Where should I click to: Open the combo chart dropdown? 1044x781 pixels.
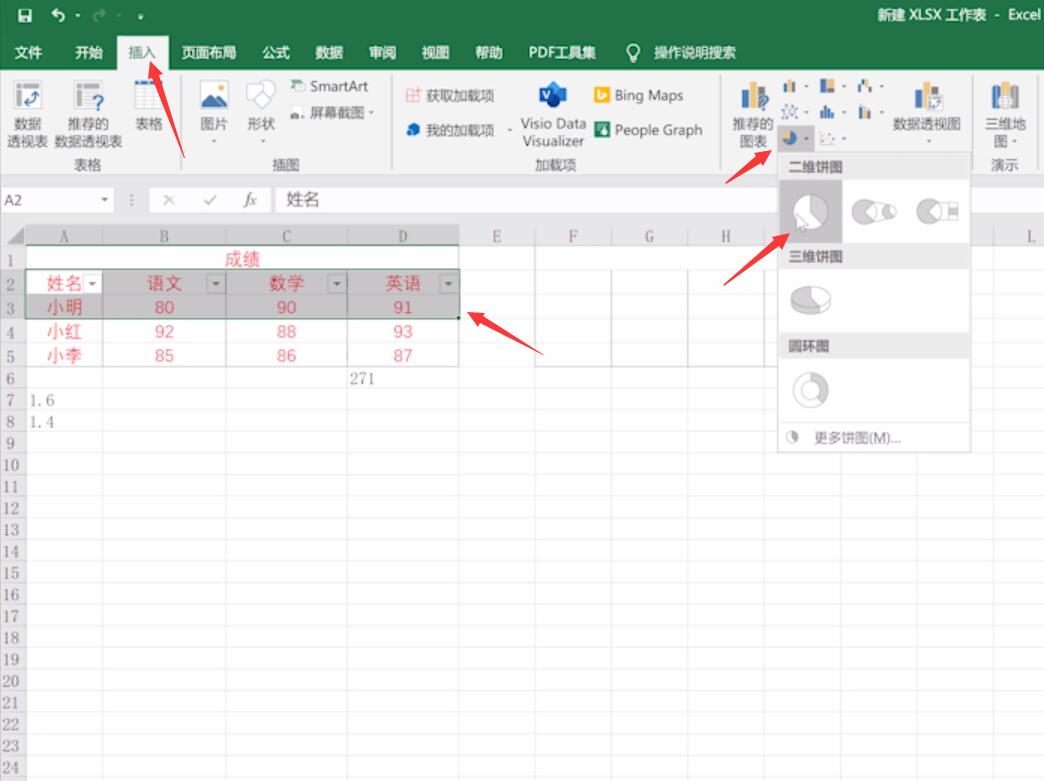click(x=870, y=112)
